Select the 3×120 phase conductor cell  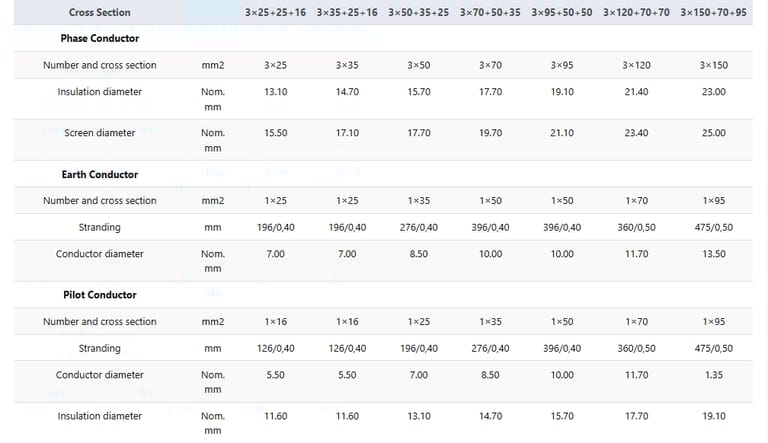(636, 65)
